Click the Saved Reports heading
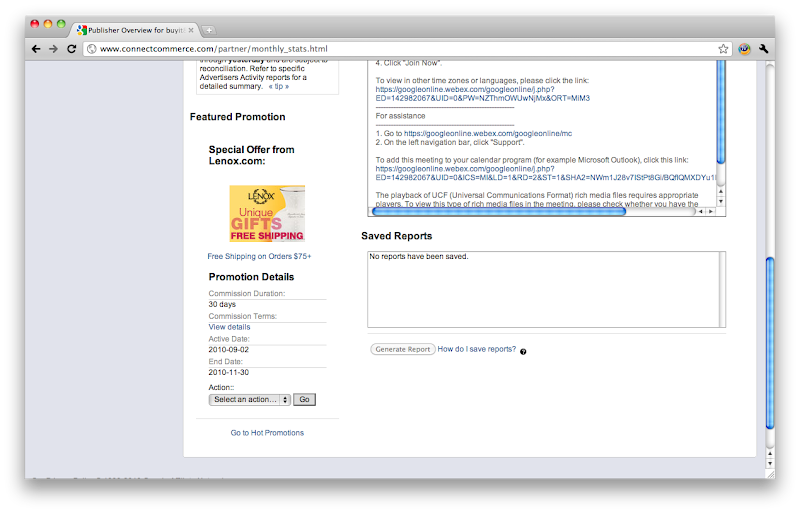The width and height of the screenshot is (800, 513). click(x=396, y=236)
